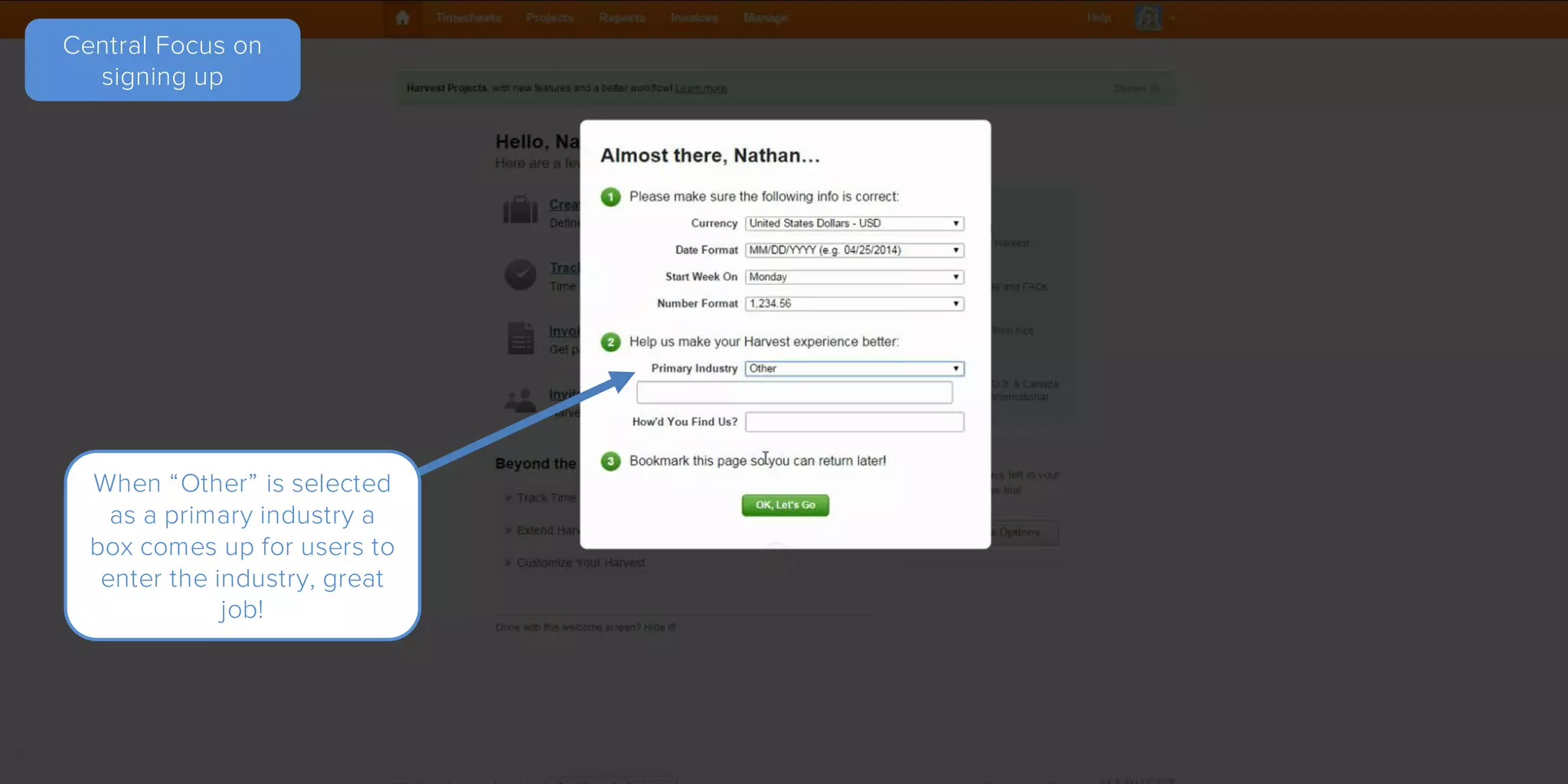Open the Currency dropdown

coord(854,224)
